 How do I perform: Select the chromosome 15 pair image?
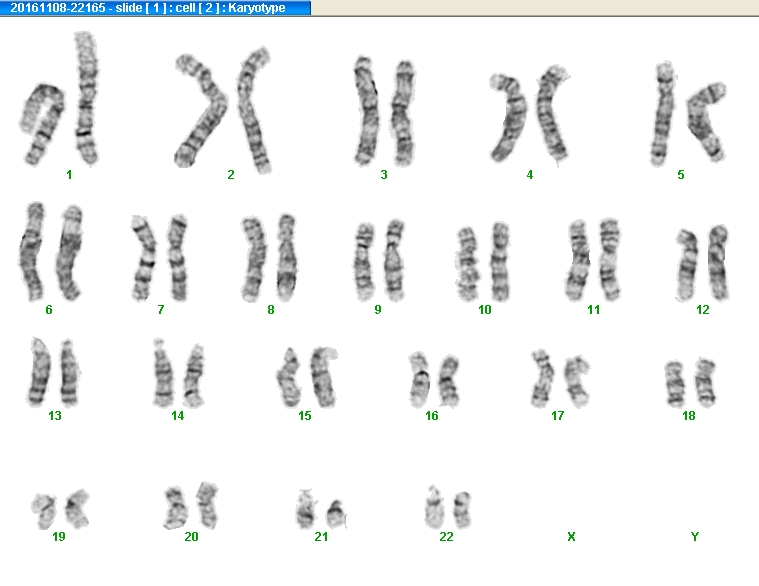coord(307,377)
